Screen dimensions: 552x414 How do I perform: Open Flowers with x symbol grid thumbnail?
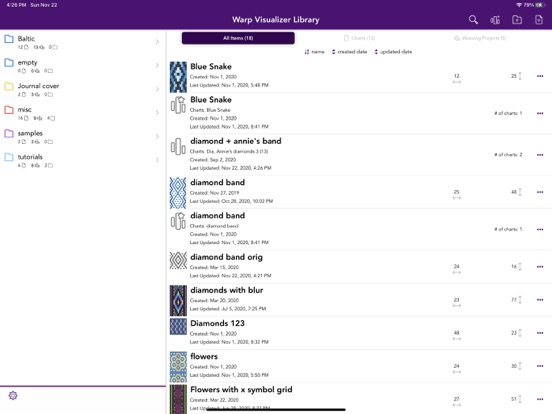point(178,399)
